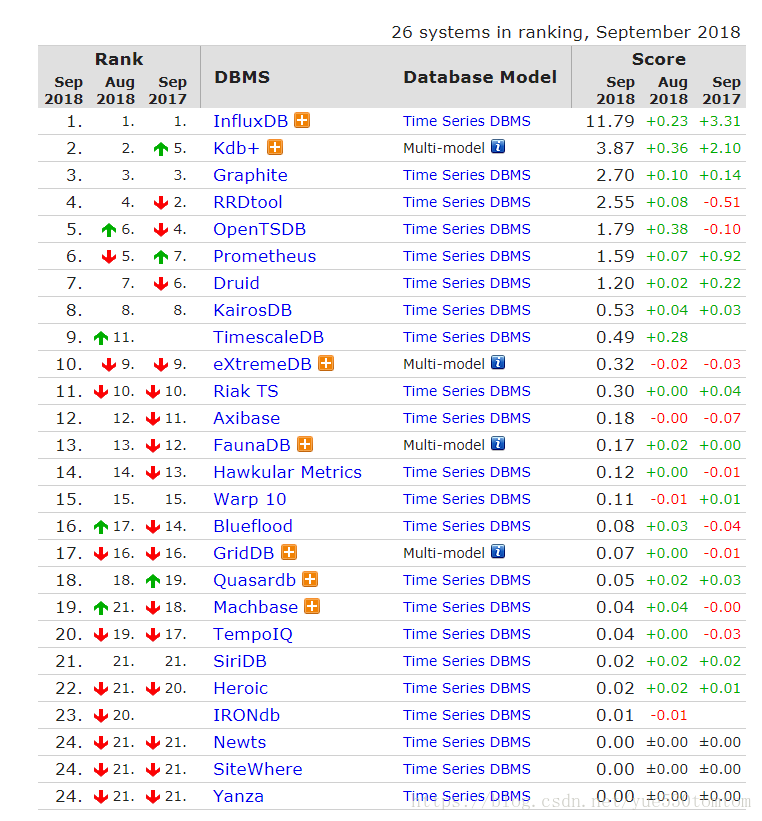This screenshot has height=821, width=762.
Task: Click the info icon in the Kdb+ row
Action: 498,147
